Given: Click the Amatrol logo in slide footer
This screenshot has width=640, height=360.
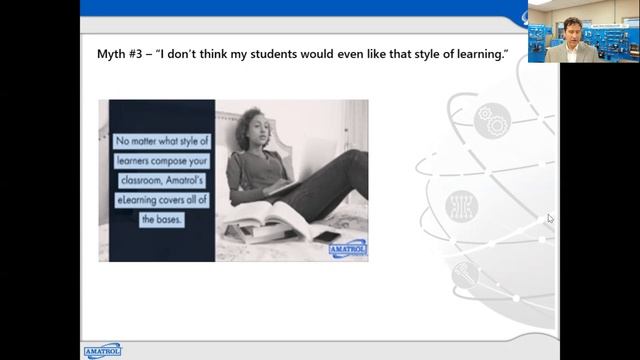Looking at the screenshot, I should pos(102,351).
